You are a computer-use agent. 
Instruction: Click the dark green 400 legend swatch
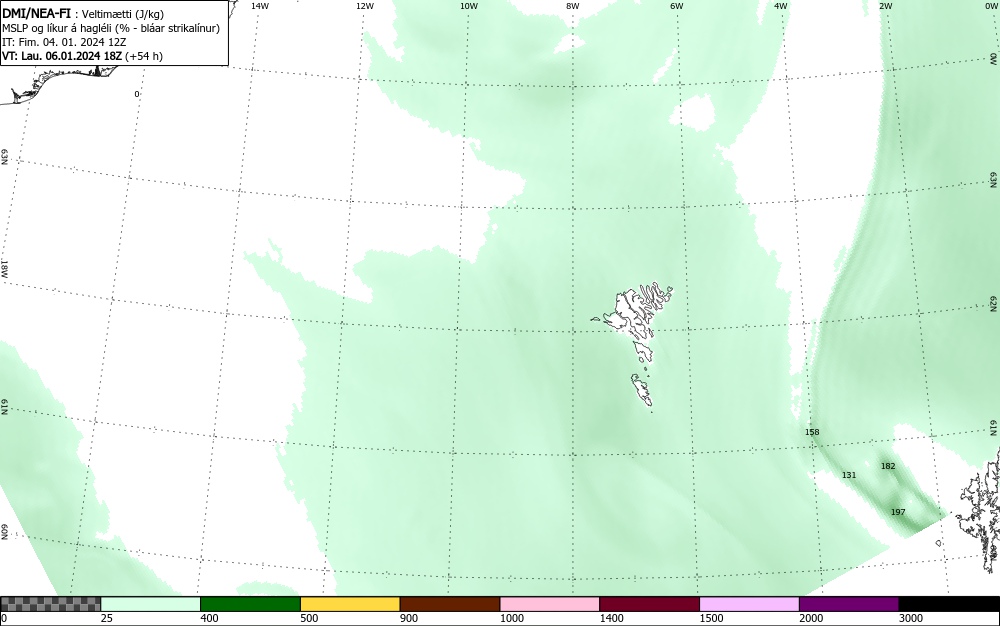(250, 604)
